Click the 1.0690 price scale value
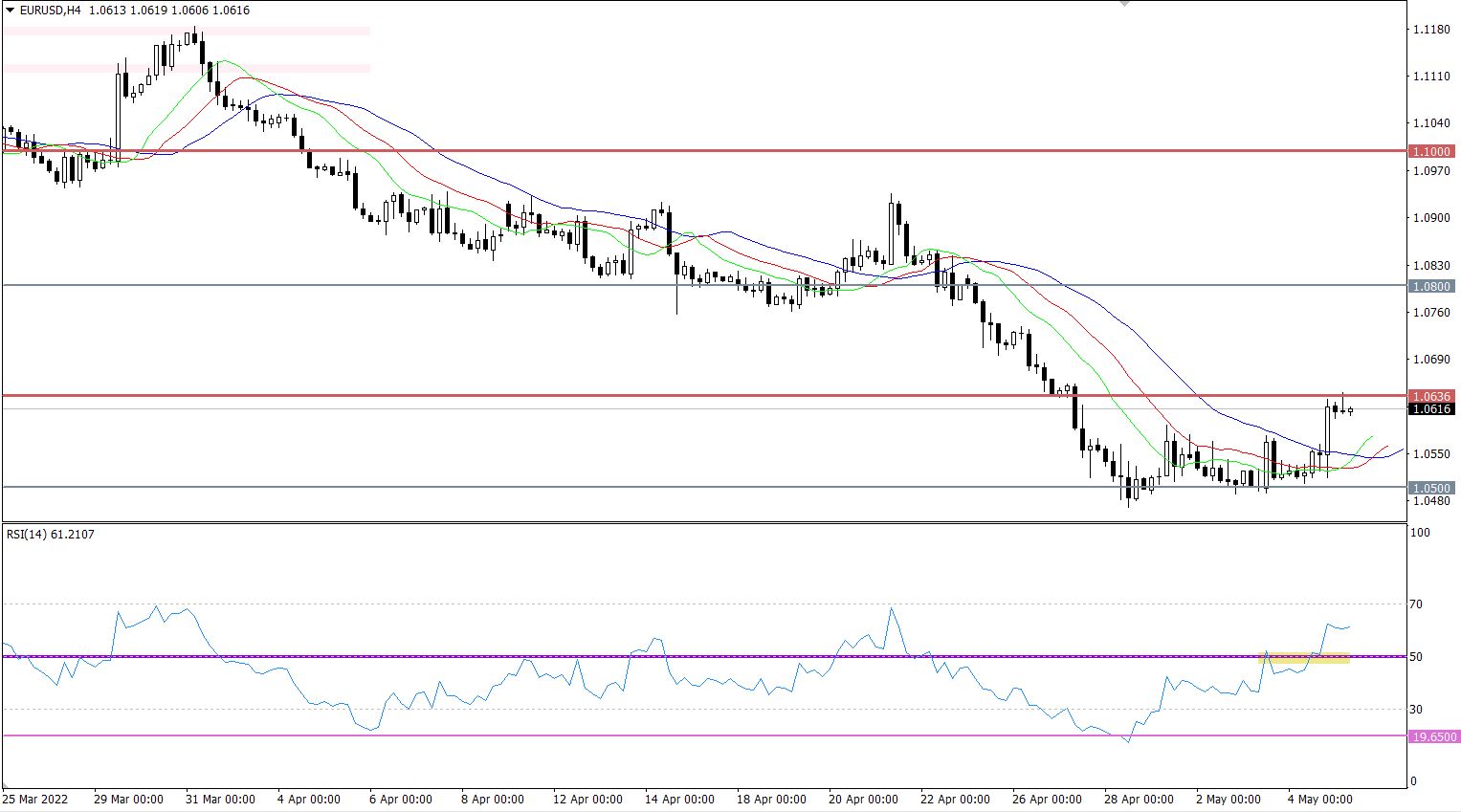This screenshot has height=812, width=1461. point(1431,360)
